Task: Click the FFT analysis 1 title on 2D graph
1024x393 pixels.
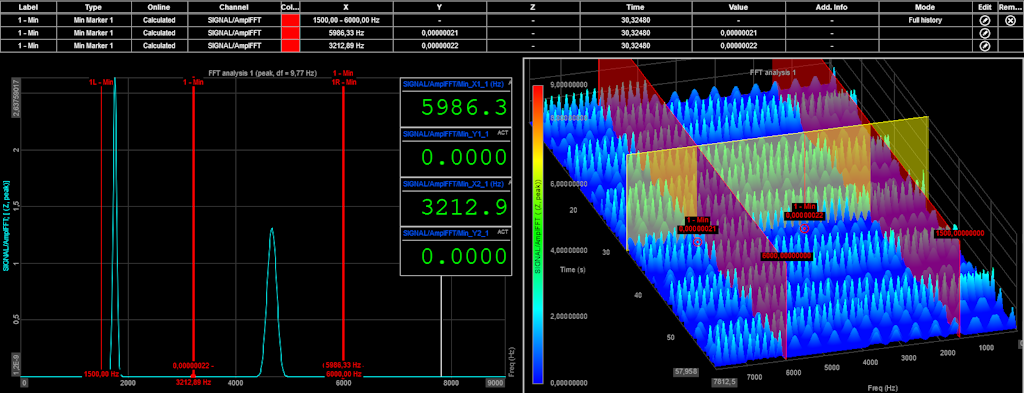Action: 263,73
